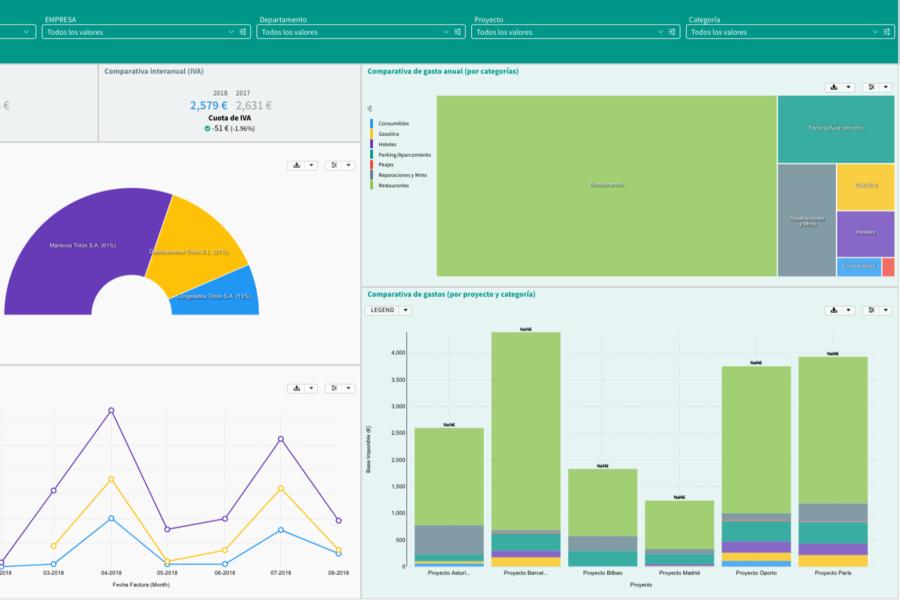This screenshot has width=900, height=600.
Task: Click the 2,631 € 2017 value
Action: click(x=254, y=106)
